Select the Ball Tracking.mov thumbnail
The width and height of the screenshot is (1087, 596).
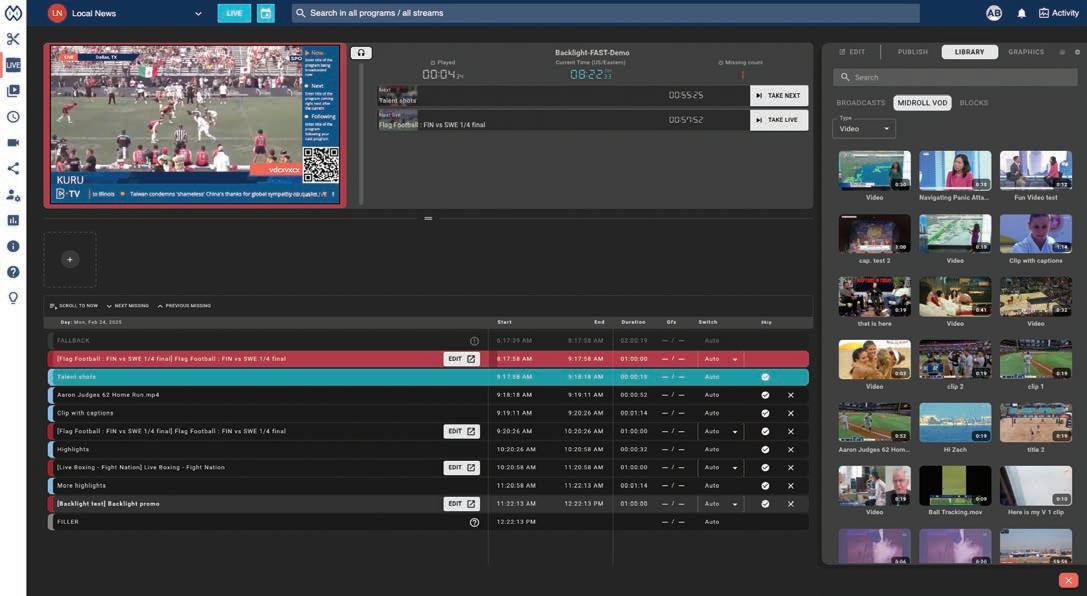(x=955, y=486)
